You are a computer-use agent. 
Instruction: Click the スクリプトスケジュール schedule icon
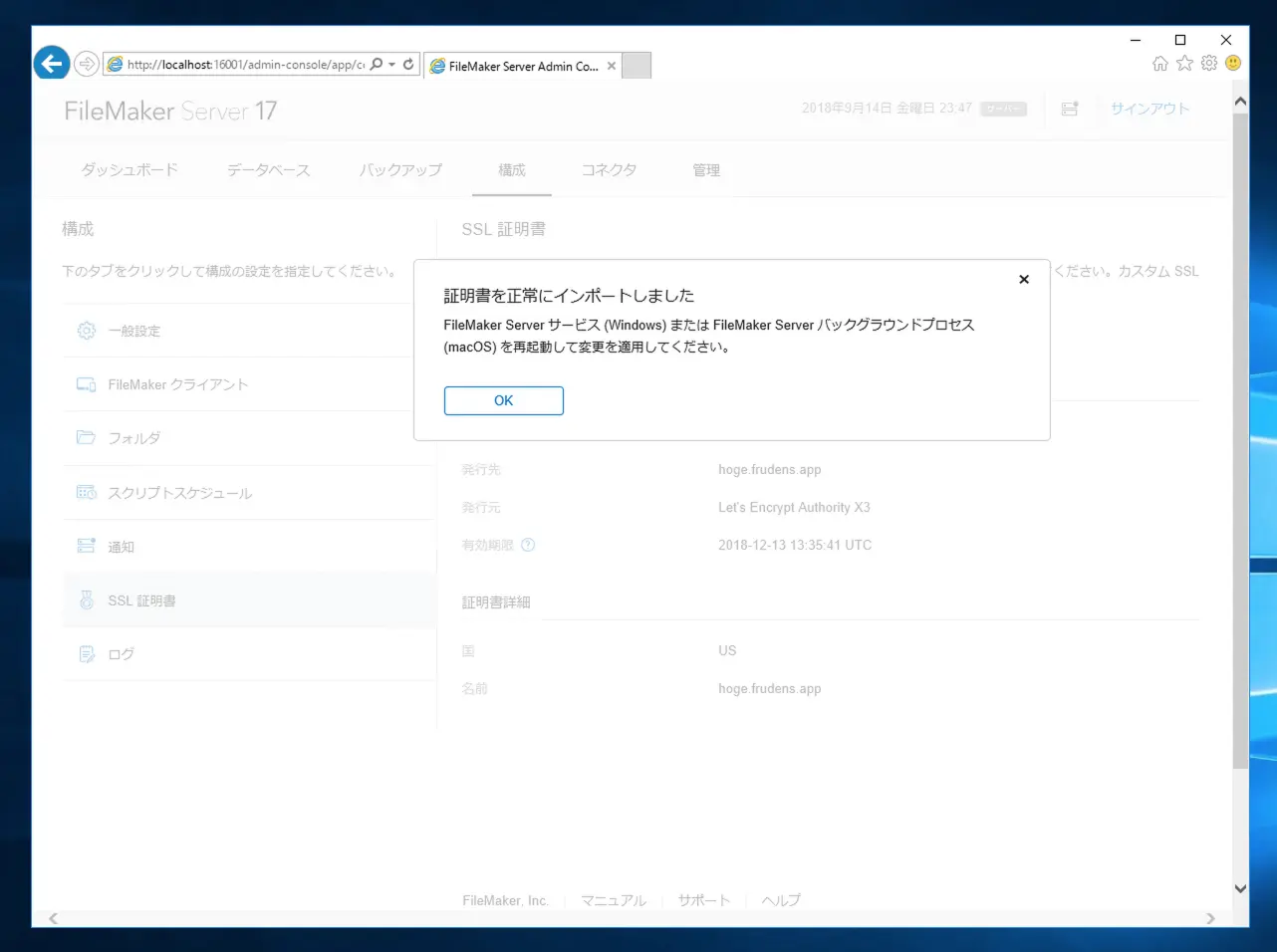(88, 492)
